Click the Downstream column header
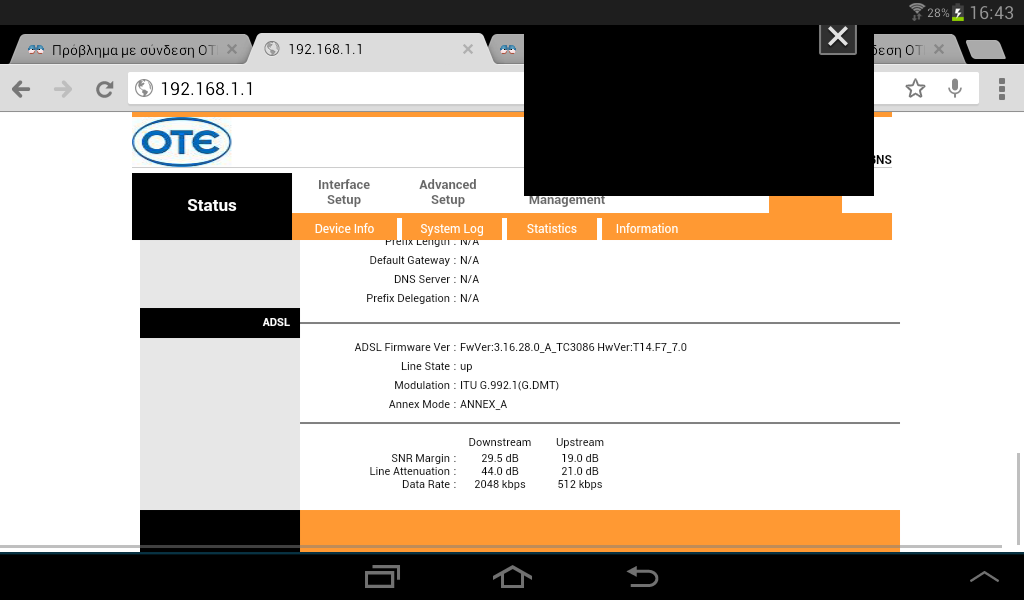The width and height of the screenshot is (1024, 600). pos(500,442)
